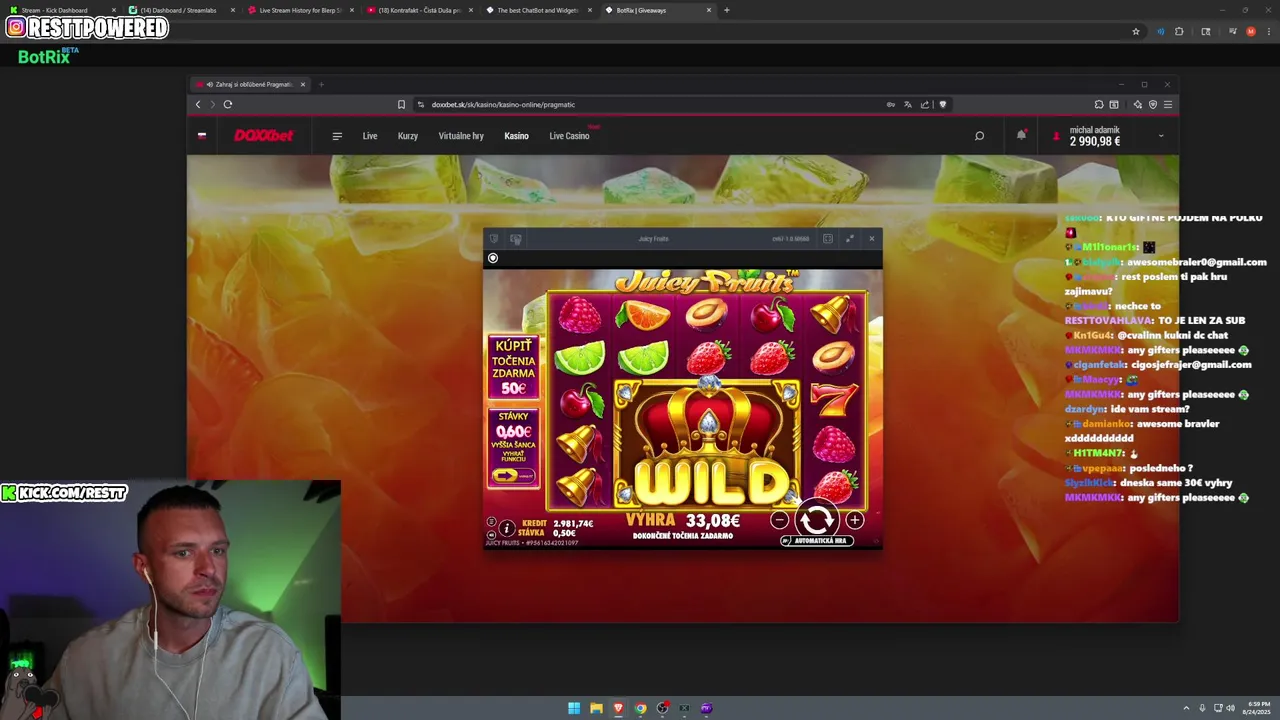The height and width of the screenshot is (720, 1280).
Task: Open outer browser extensions puzzle icon
Action: tap(1179, 31)
